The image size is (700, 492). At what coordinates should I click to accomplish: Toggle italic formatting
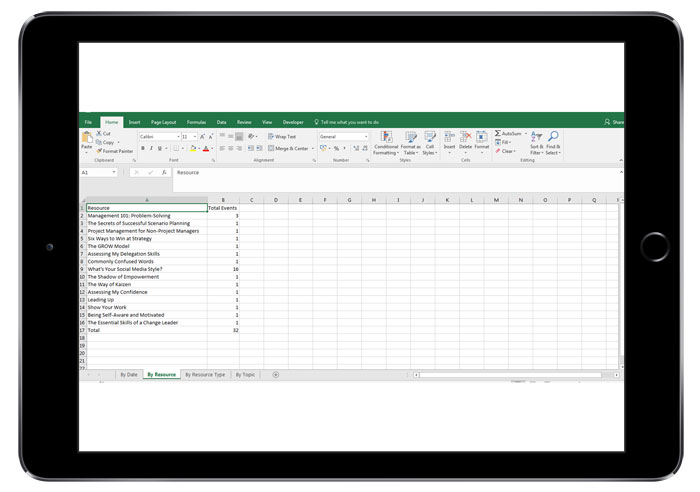151,148
